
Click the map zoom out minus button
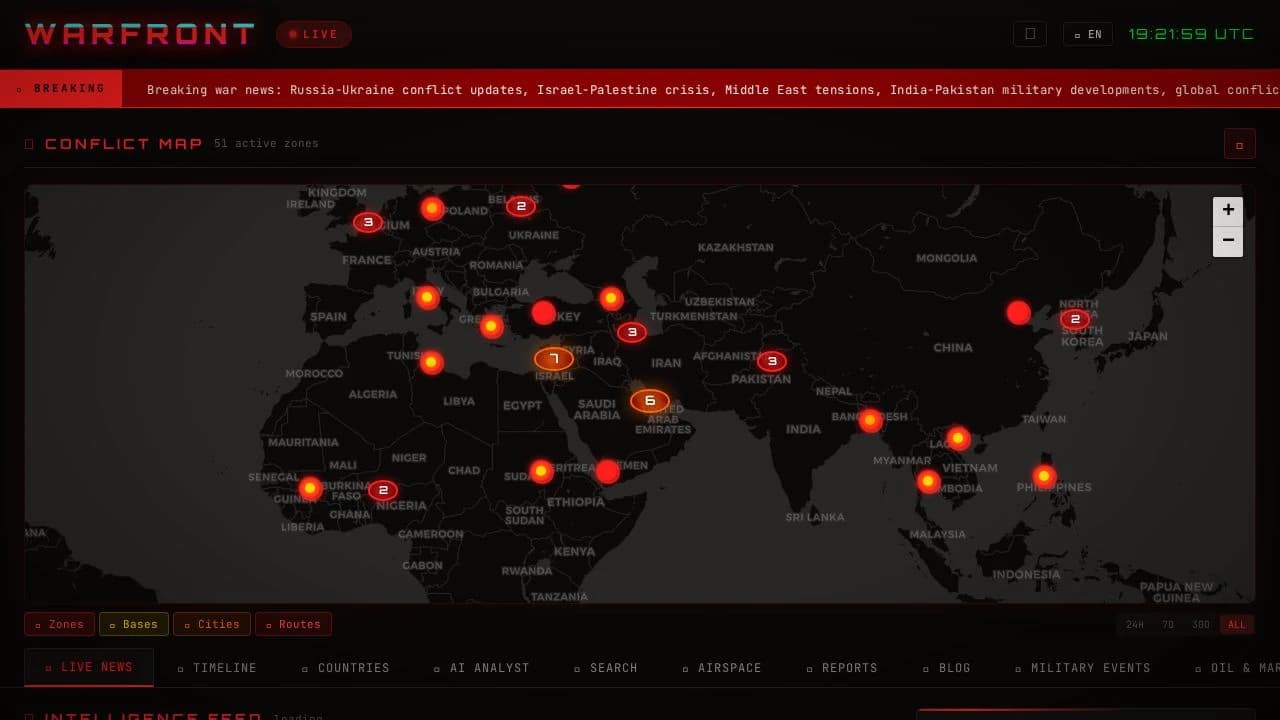(x=1228, y=241)
